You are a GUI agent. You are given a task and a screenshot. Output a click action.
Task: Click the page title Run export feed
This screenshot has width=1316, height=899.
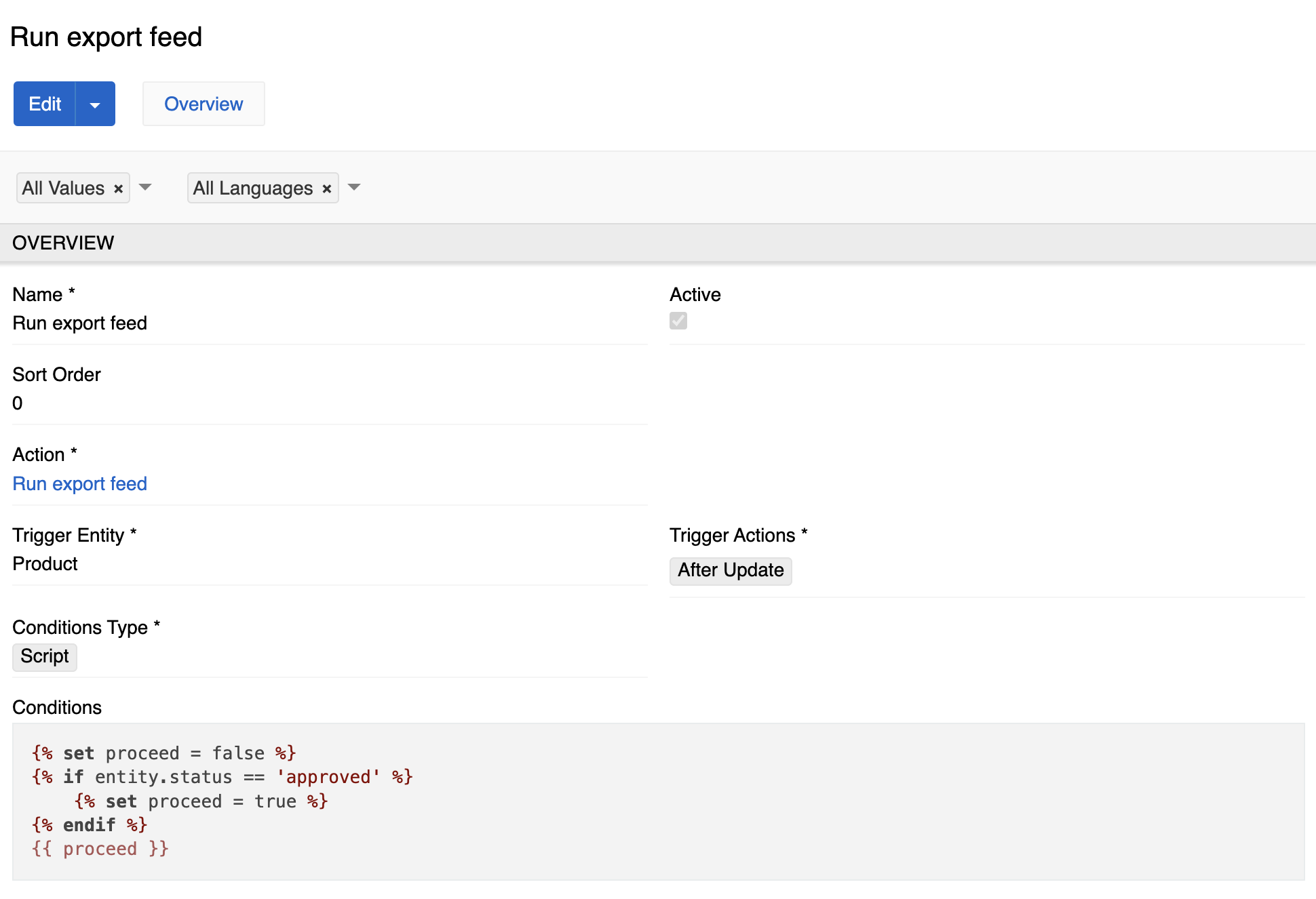click(107, 37)
